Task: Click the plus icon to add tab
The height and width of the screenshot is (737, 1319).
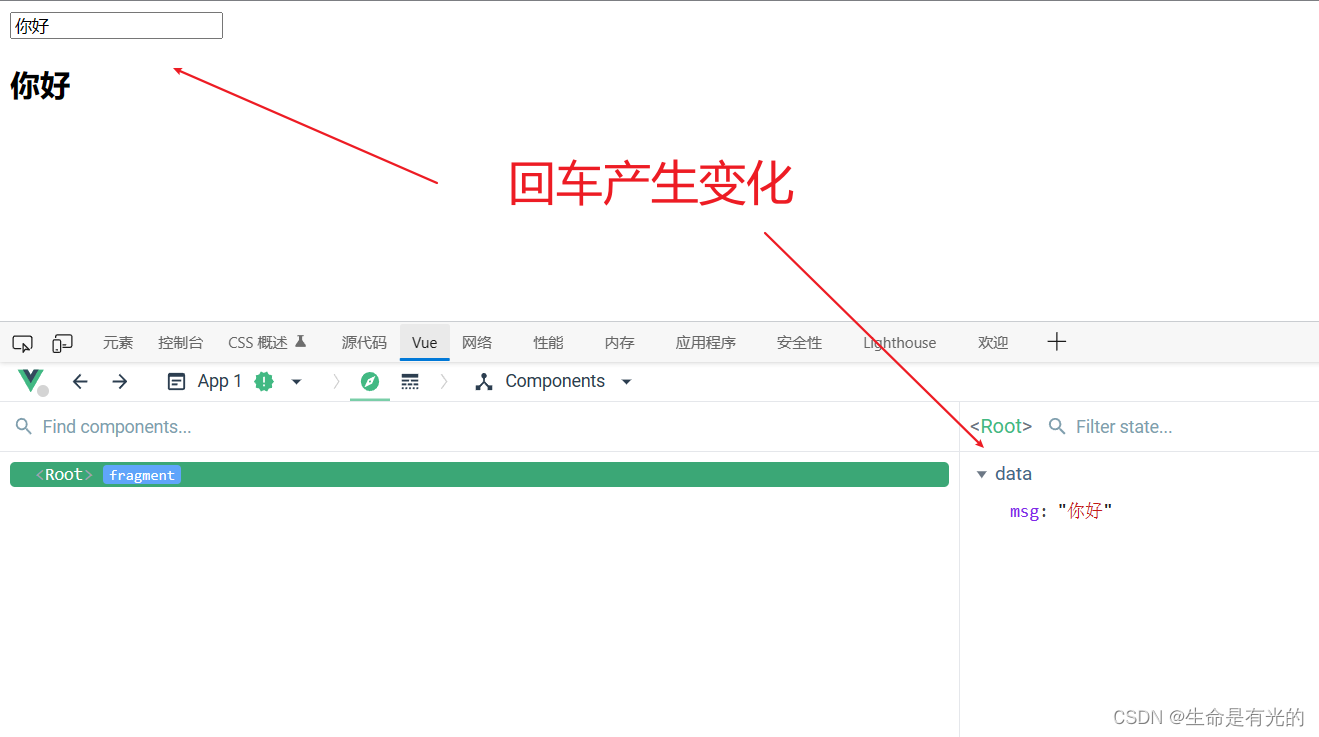Action: [x=1057, y=342]
